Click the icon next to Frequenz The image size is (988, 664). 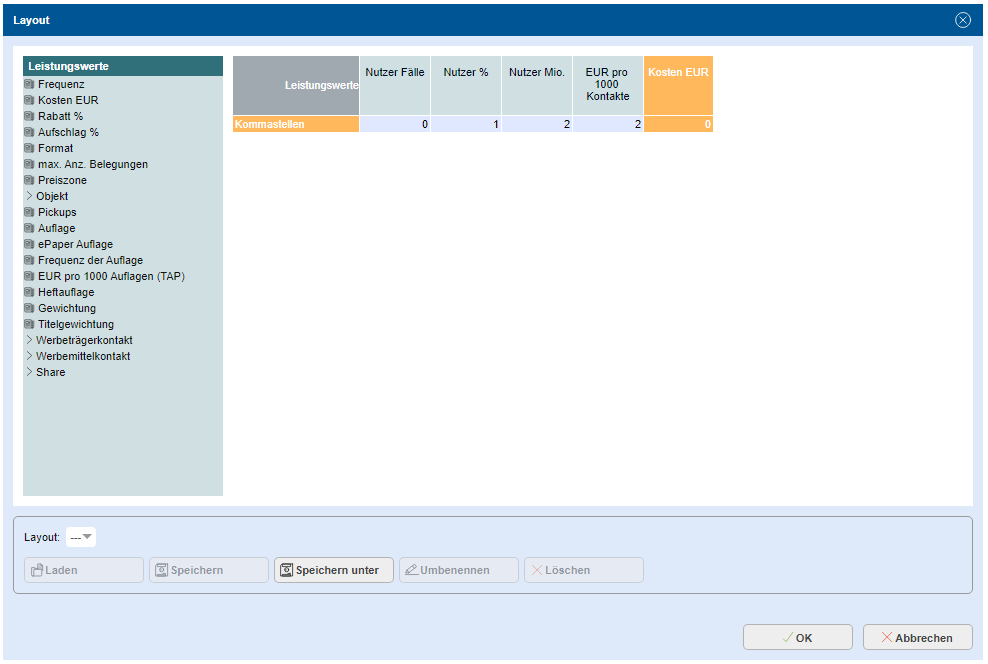[29, 85]
